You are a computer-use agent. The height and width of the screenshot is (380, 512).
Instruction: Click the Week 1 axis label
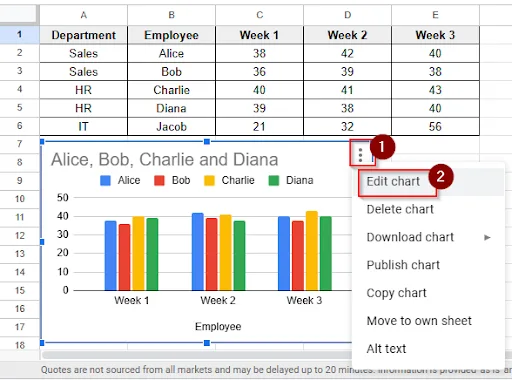click(132, 300)
